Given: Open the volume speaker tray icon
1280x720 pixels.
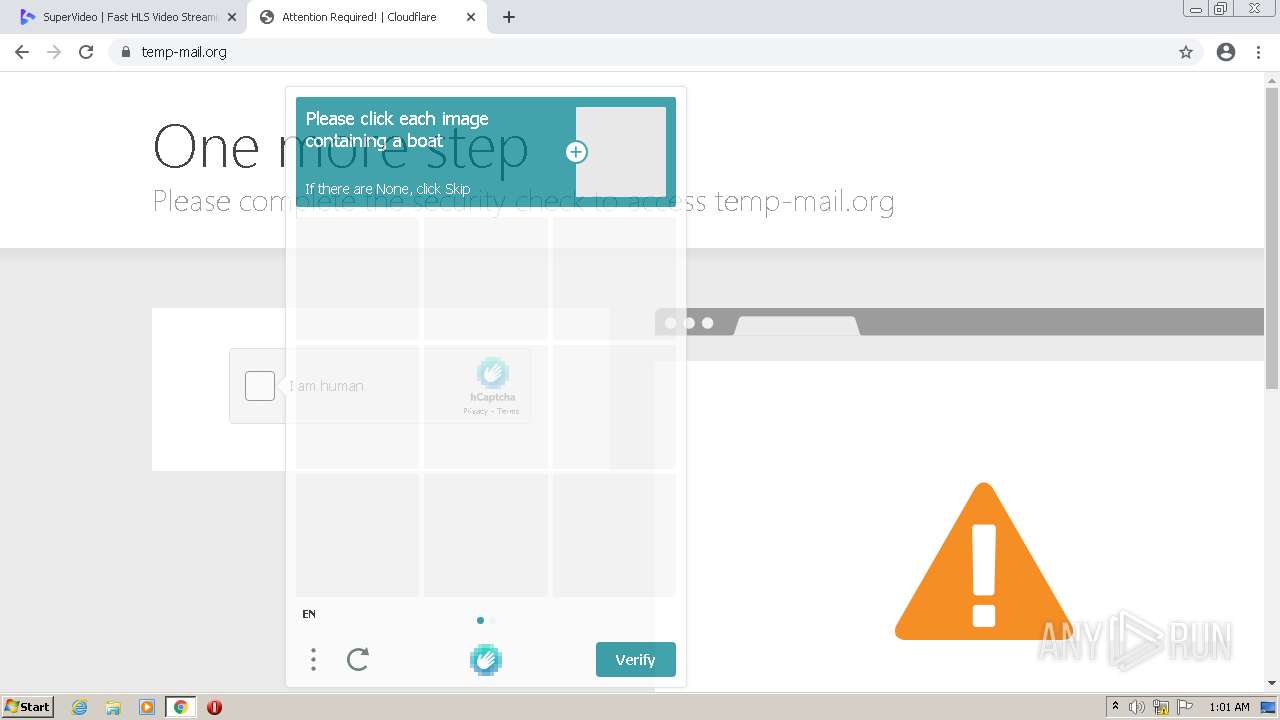Looking at the screenshot, I should tap(1137, 707).
